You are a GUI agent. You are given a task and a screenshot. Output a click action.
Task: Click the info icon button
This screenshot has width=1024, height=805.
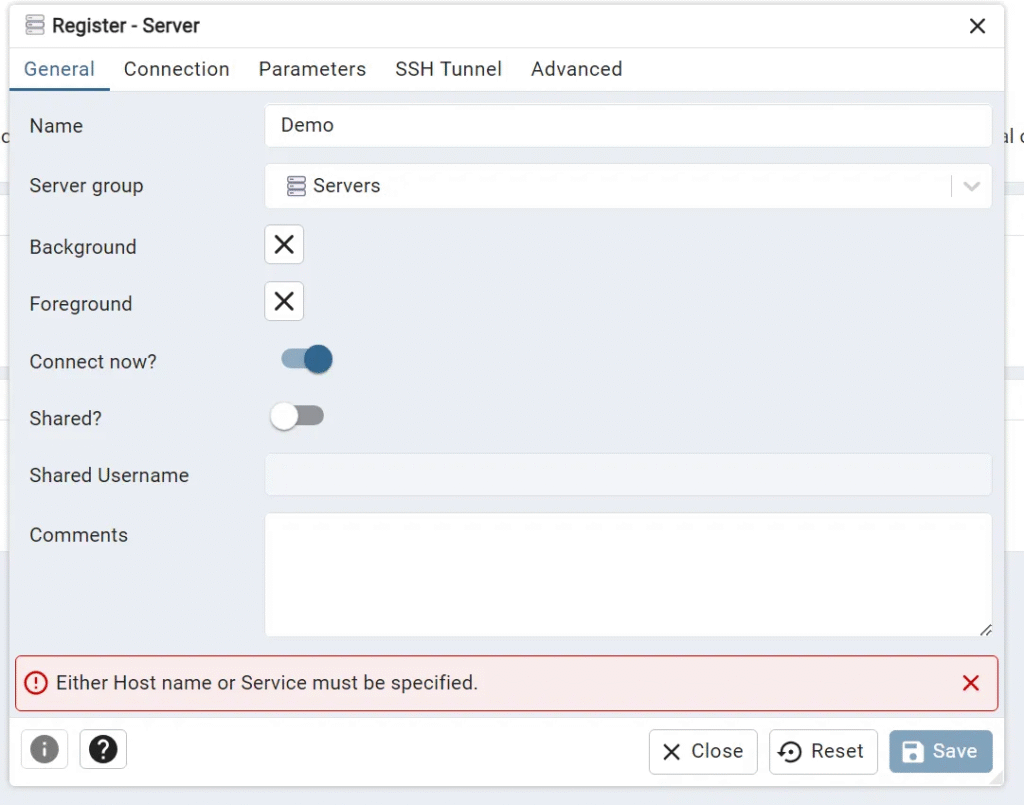click(44, 749)
